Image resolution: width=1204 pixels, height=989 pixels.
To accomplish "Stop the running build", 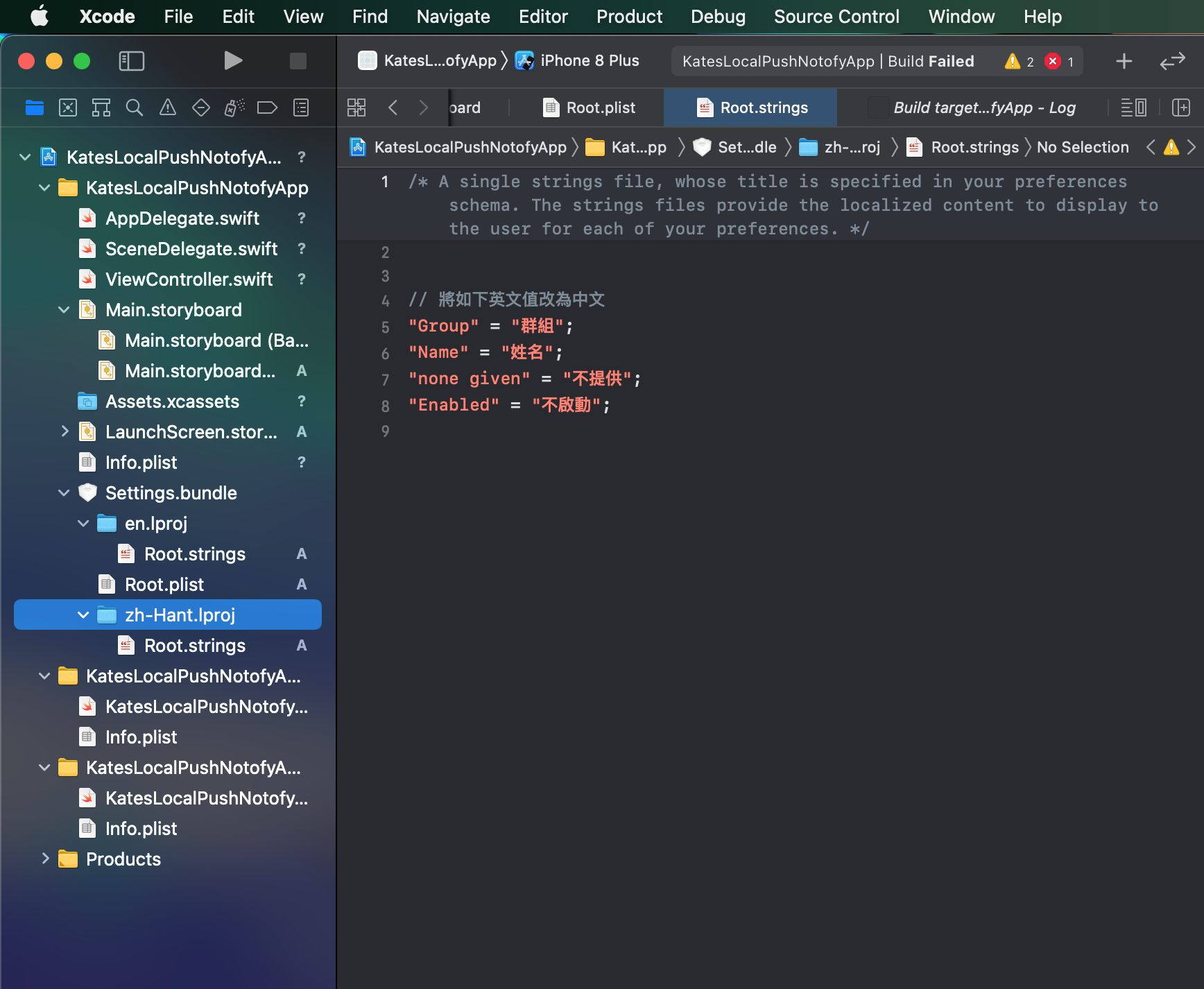I will [298, 61].
